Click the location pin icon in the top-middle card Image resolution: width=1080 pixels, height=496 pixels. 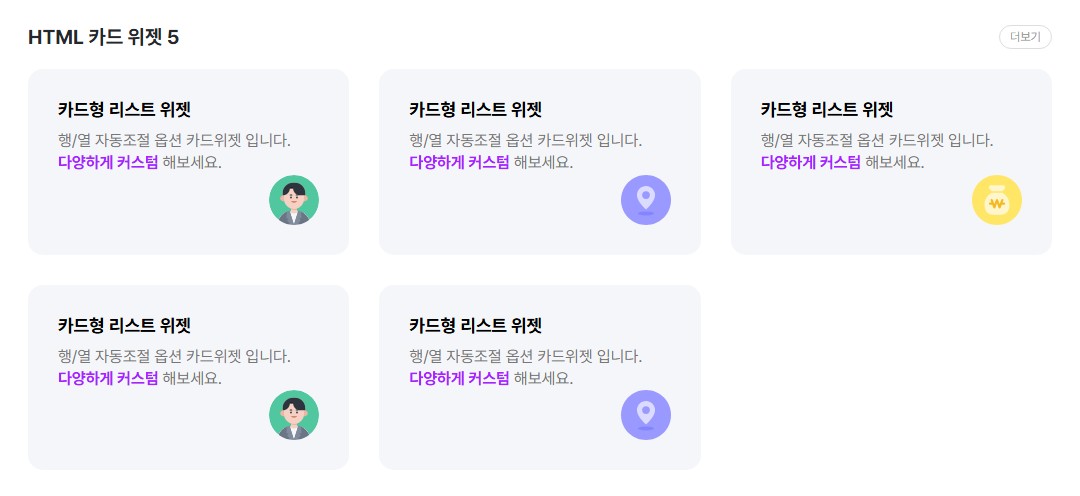pos(646,200)
